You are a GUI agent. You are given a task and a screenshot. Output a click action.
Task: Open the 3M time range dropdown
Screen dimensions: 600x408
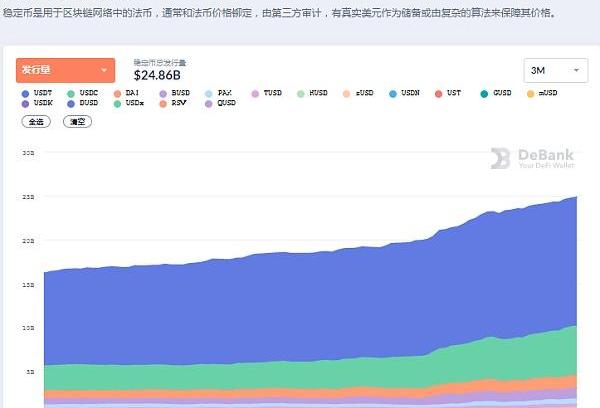tap(556, 70)
